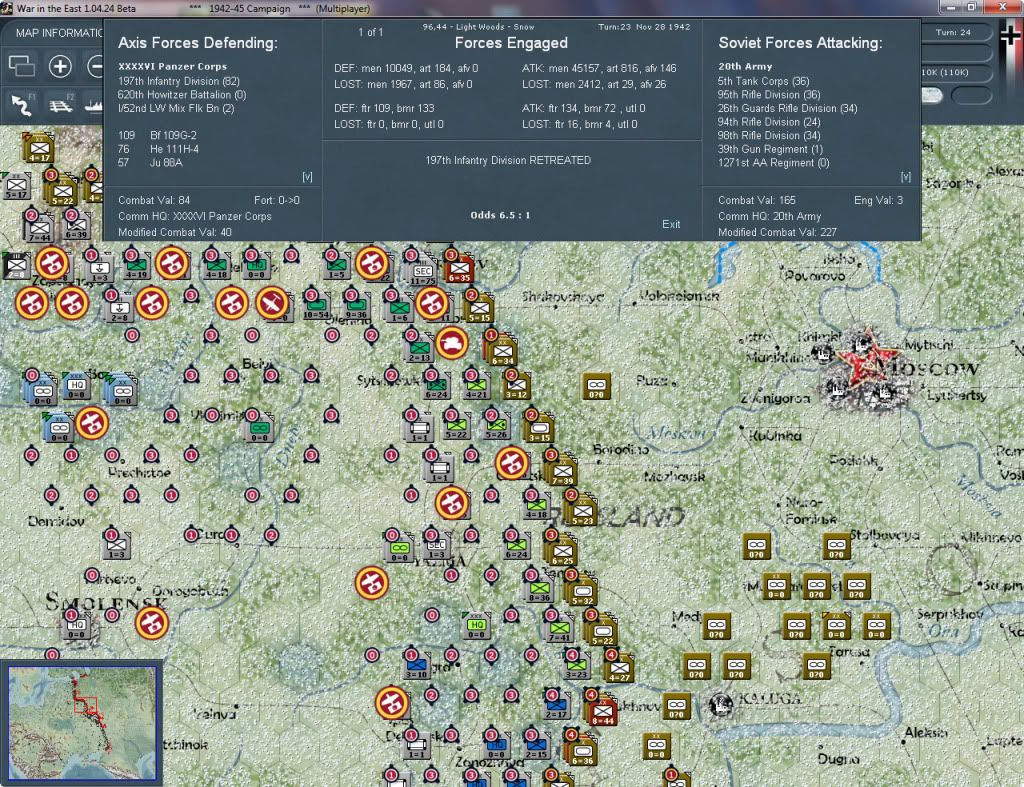Click the minimap overview
Viewport: 1024px width, 787px height.
coord(82,723)
